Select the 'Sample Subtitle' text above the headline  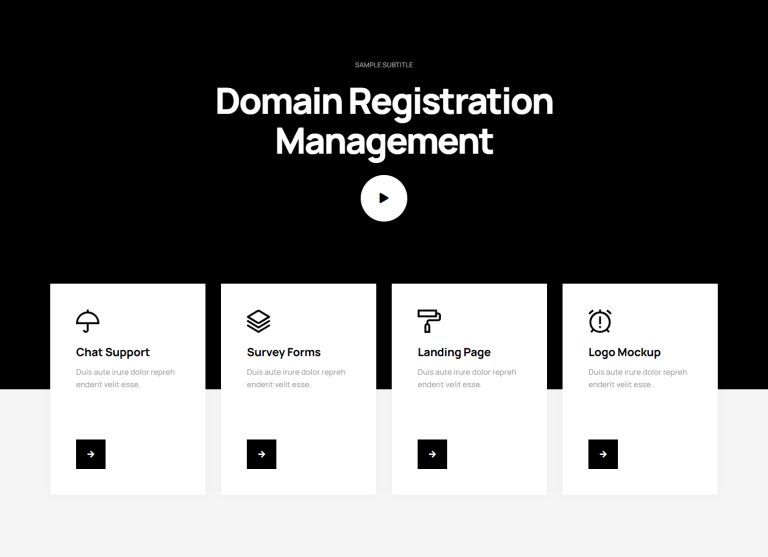[x=384, y=65]
